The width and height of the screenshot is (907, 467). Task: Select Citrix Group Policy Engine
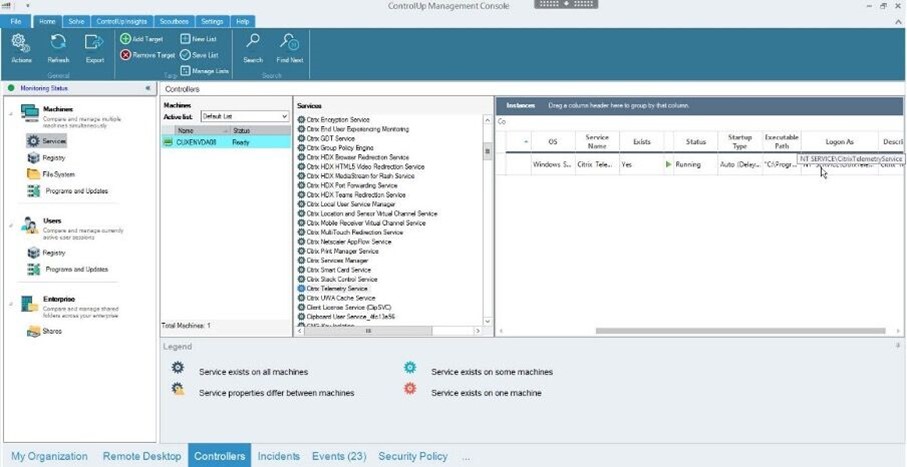[335, 148]
